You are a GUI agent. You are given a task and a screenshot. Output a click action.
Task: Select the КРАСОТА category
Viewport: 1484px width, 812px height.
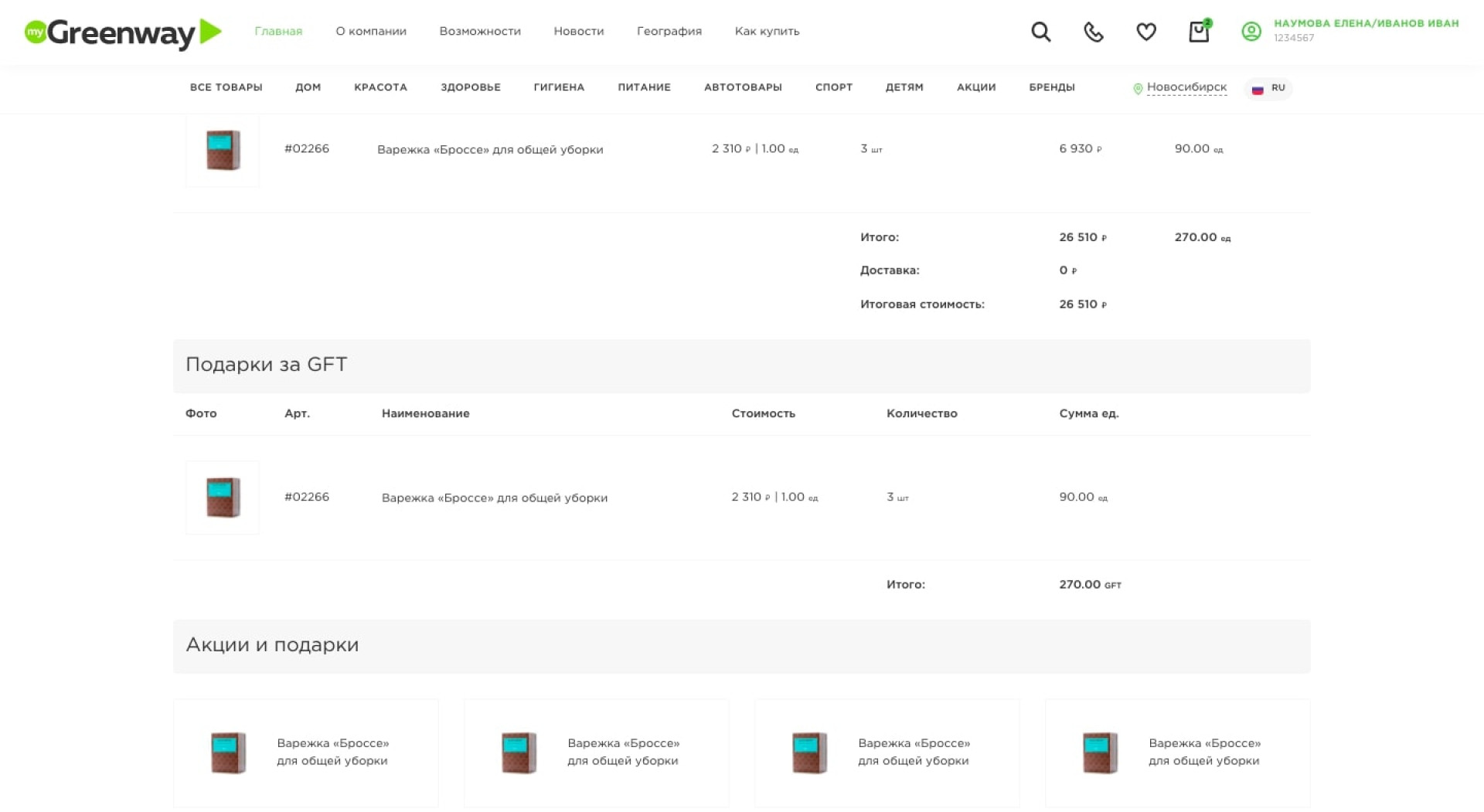pyautogui.click(x=380, y=87)
